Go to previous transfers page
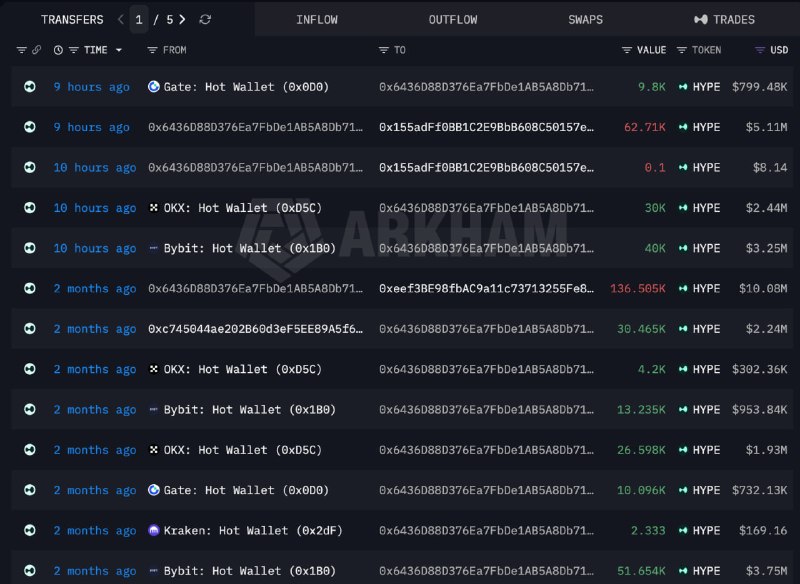The image size is (800, 584). pyautogui.click(x=121, y=19)
